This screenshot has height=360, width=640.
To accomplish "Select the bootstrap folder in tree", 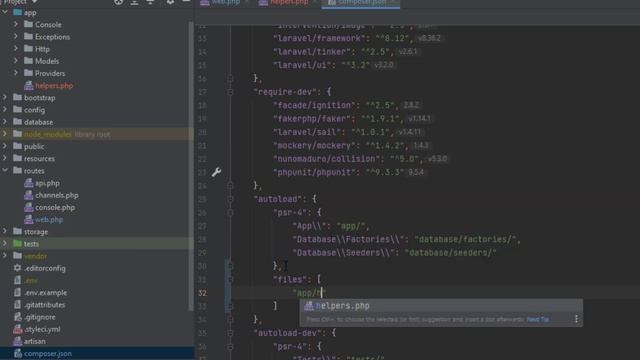I will 40,98.
